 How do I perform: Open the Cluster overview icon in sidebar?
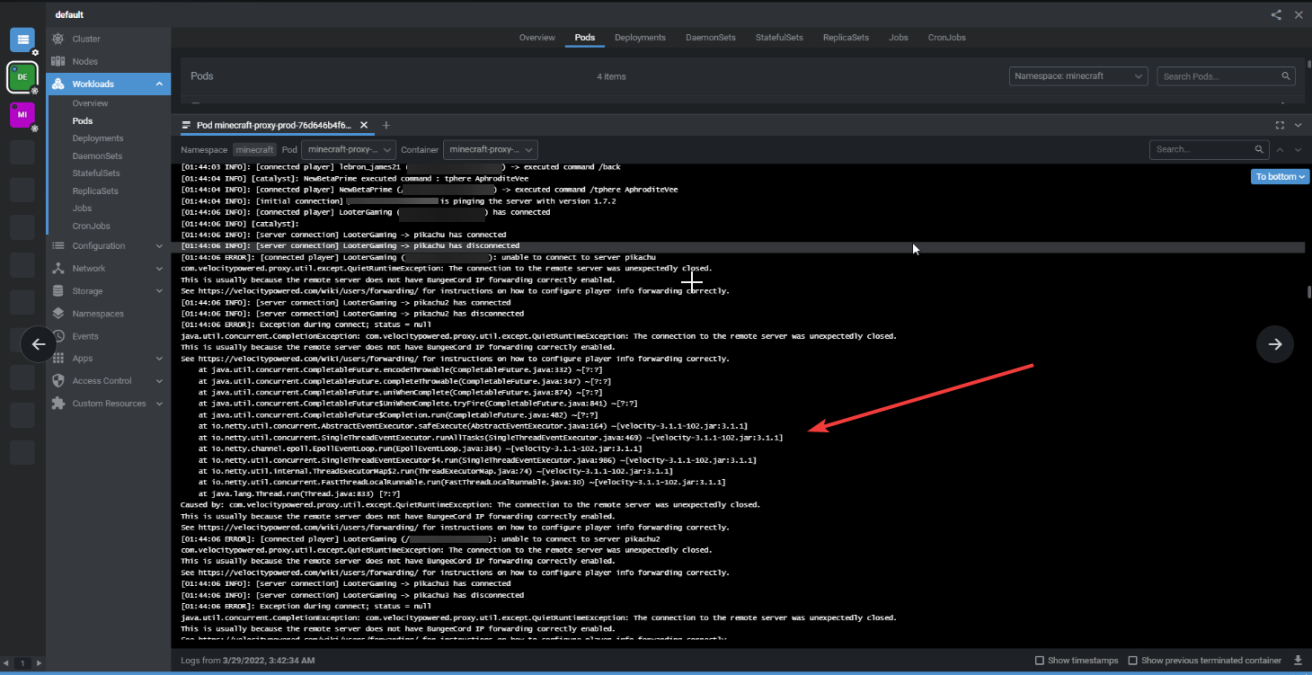click(59, 38)
